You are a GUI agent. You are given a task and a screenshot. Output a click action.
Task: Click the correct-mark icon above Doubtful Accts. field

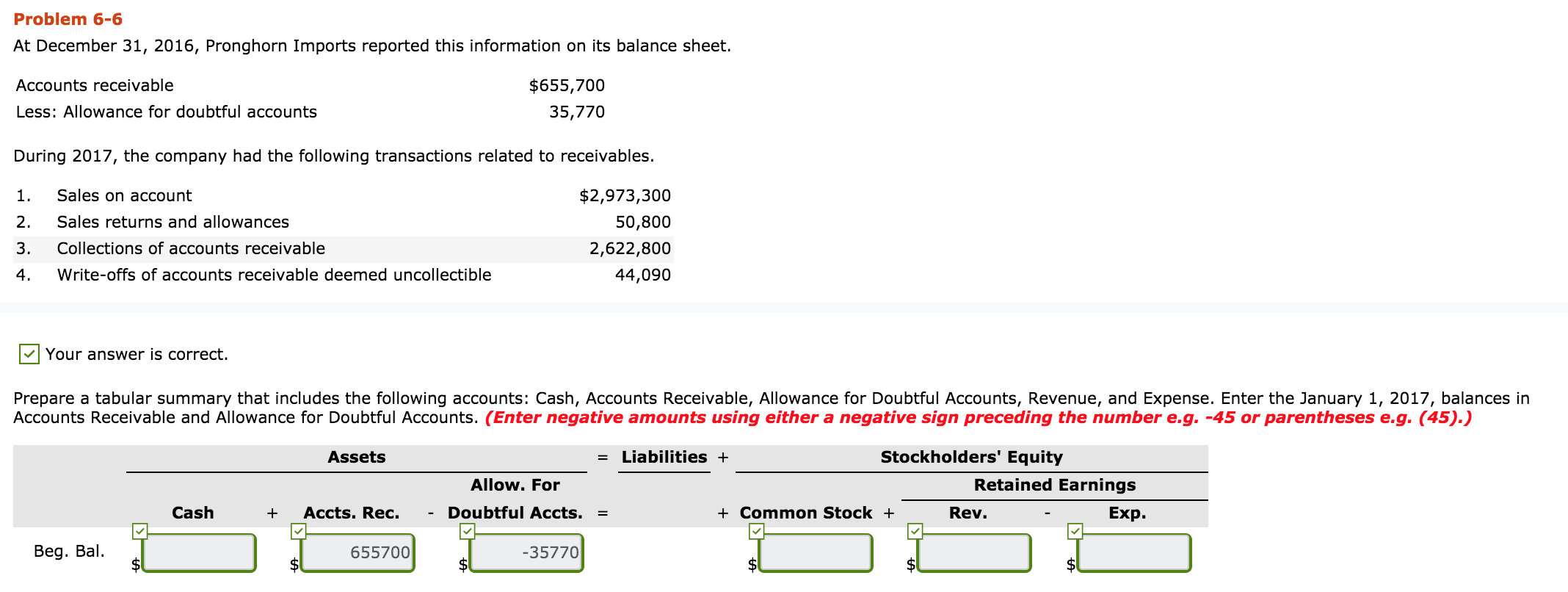468,530
